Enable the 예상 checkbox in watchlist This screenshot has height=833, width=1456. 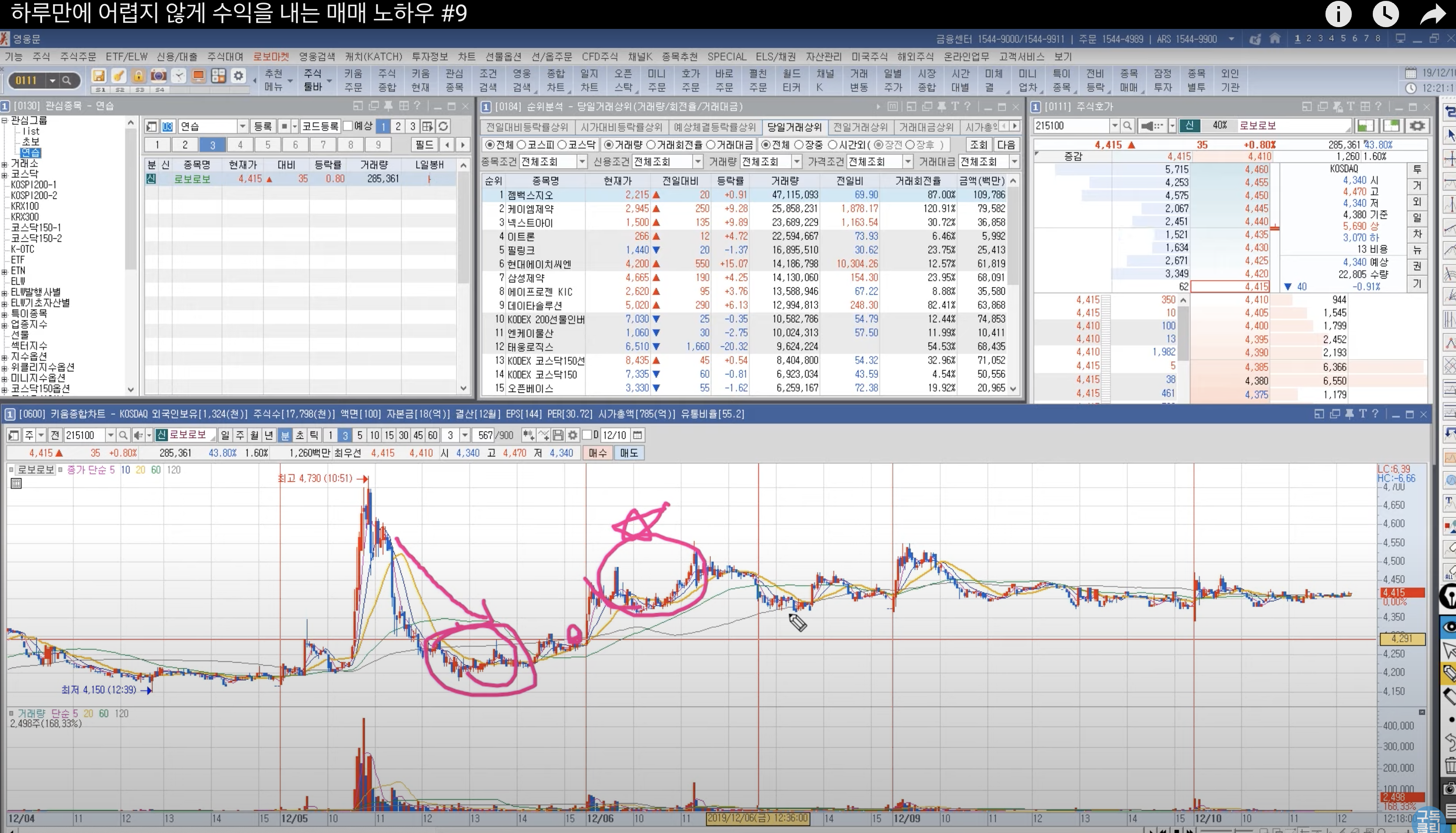(348, 127)
